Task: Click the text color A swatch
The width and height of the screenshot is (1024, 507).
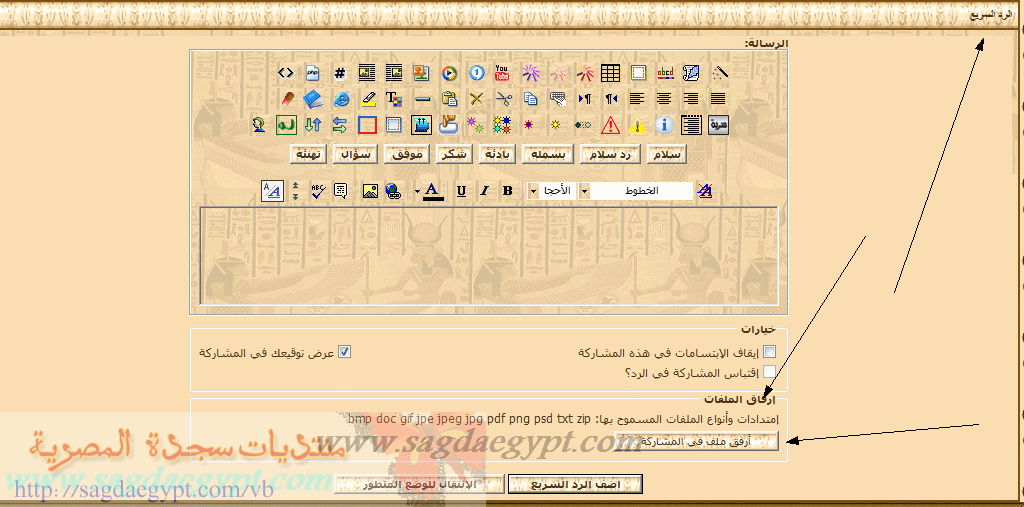Action: 432,190
